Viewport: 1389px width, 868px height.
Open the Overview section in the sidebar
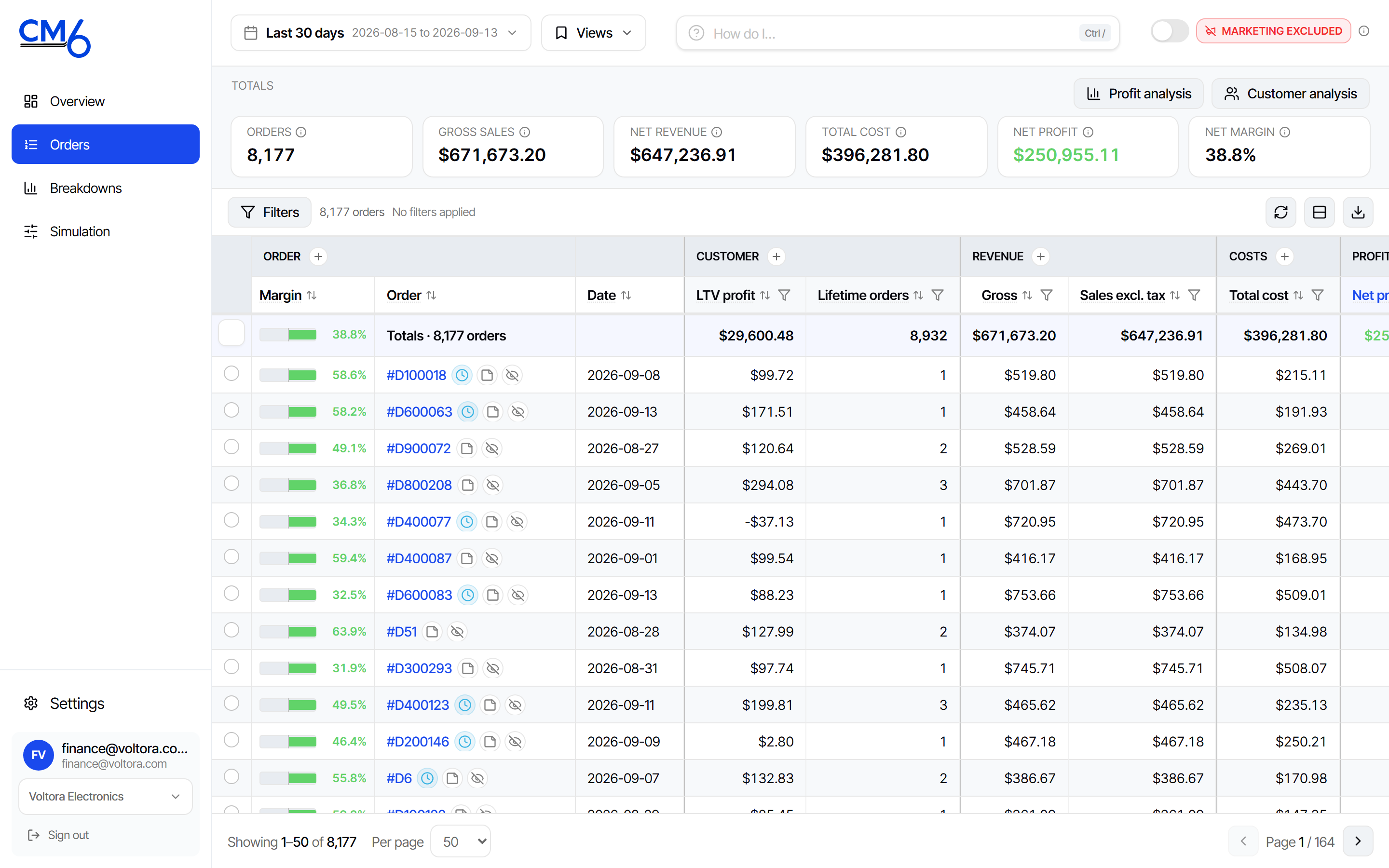point(106,101)
